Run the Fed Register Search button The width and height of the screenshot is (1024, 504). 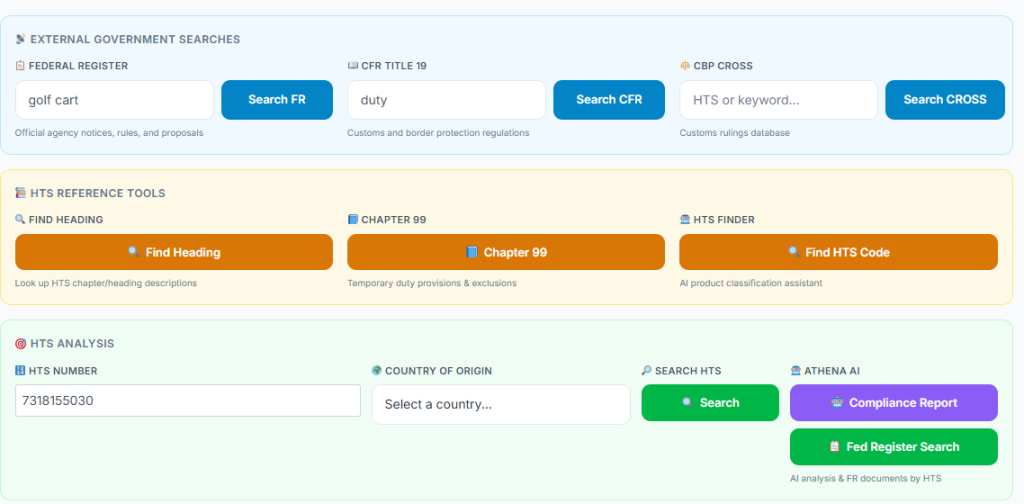pyautogui.click(x=893, y=447)
